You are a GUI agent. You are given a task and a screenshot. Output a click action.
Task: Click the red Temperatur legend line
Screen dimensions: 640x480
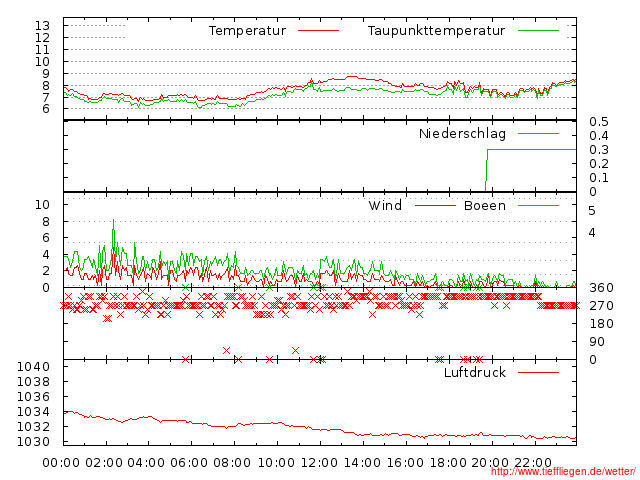tap(318, 31)
